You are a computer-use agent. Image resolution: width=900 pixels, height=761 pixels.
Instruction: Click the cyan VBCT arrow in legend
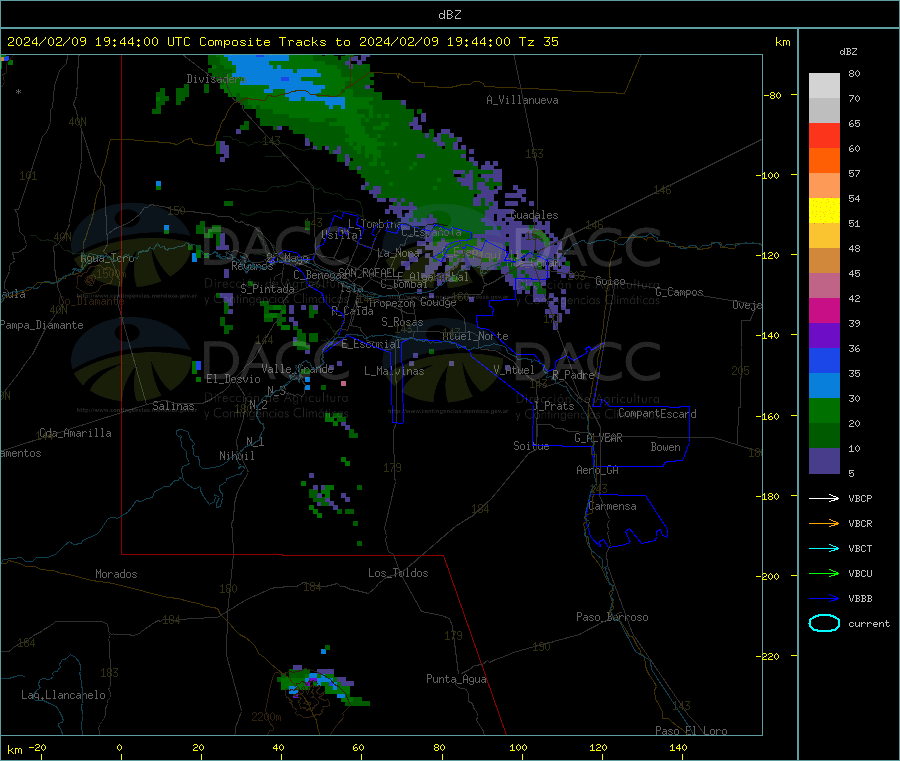(x=824, y=549)
